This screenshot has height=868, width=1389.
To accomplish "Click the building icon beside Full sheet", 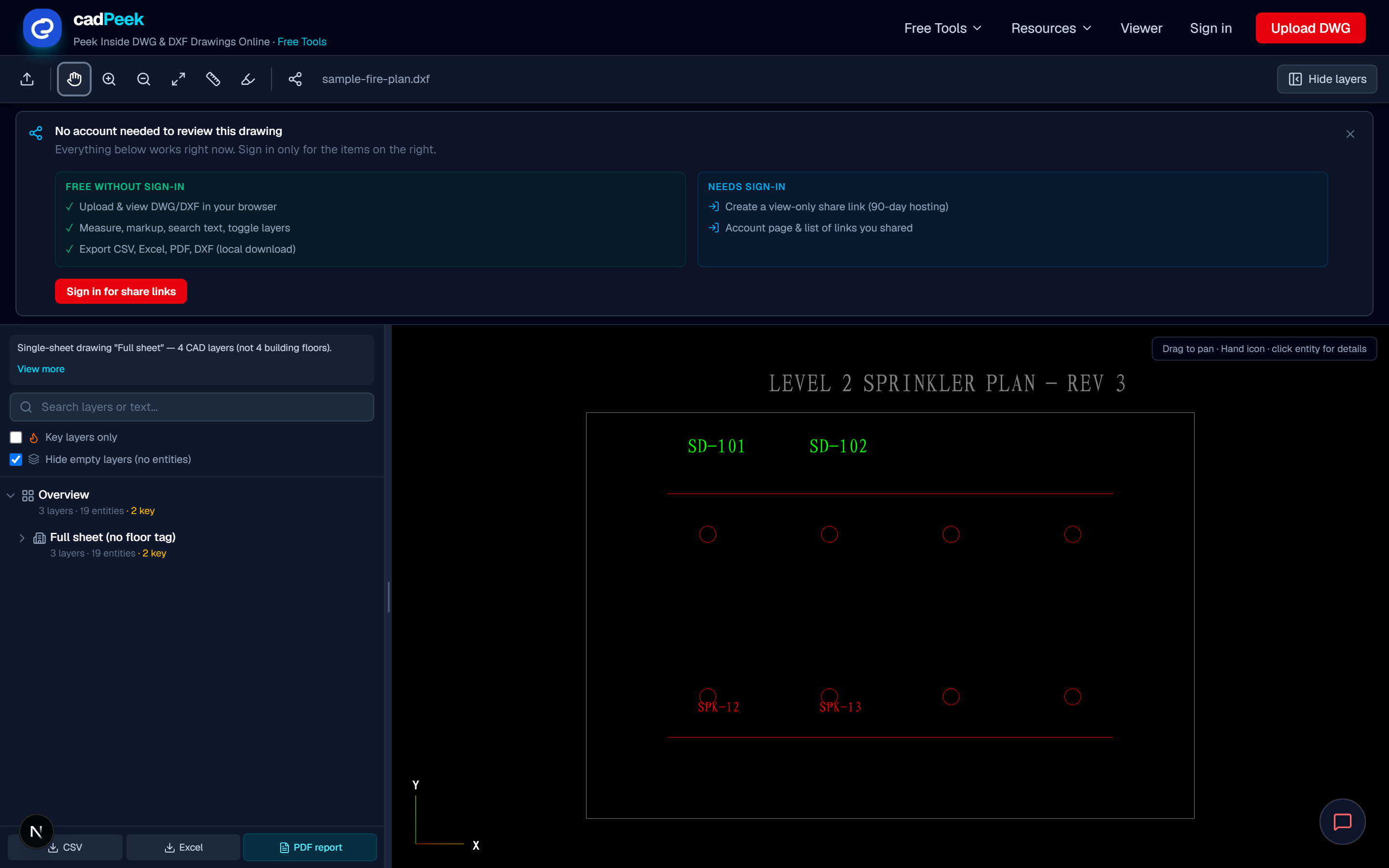I will click(40, 538).
